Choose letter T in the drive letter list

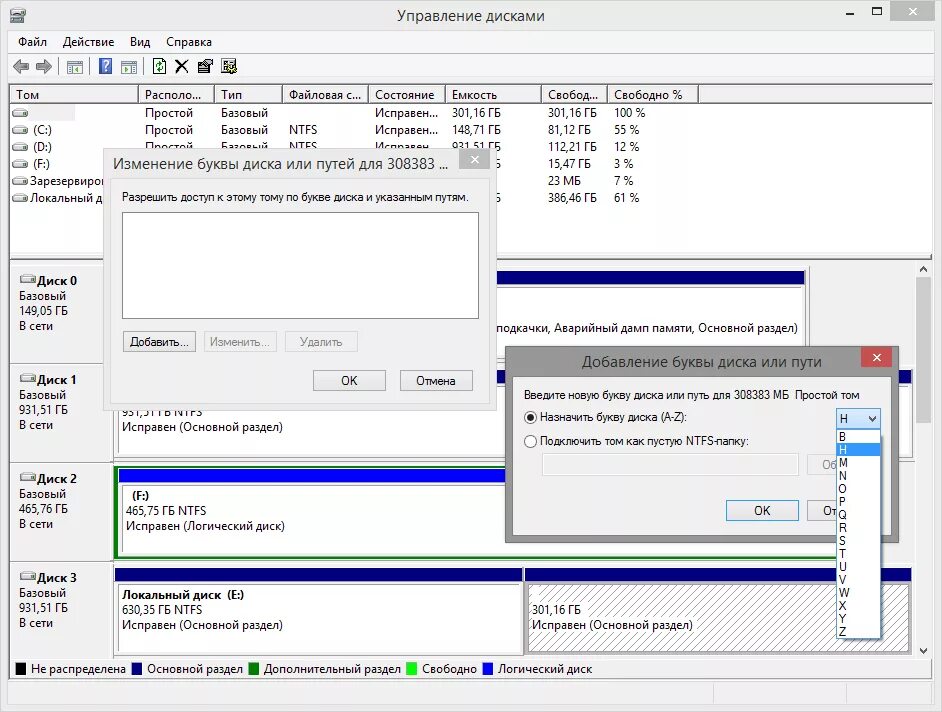858,553
